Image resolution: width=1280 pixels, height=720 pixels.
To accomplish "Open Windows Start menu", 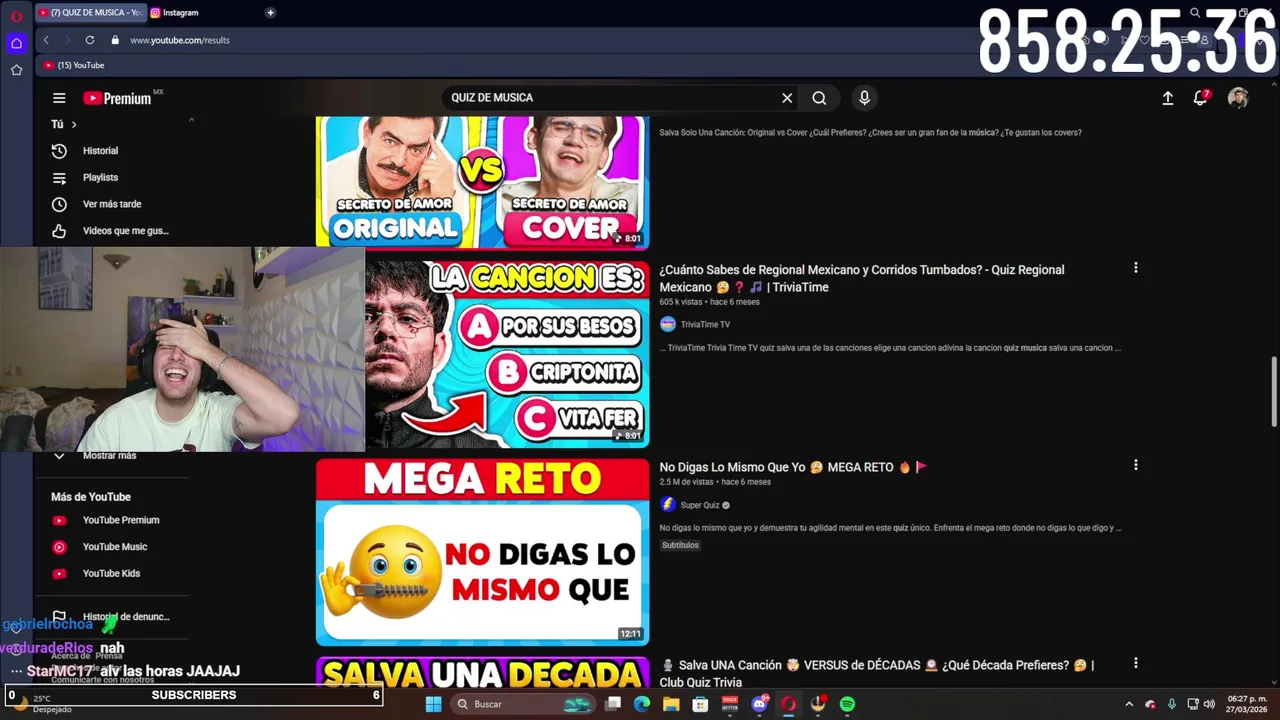I will coord(433,704).
